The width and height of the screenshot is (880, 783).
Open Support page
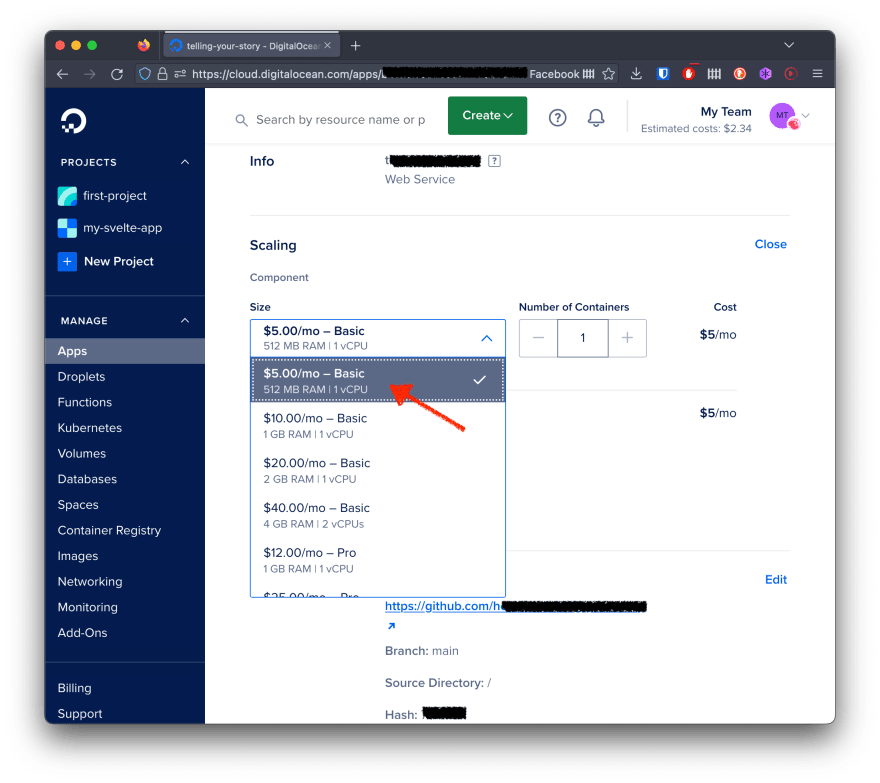tap(80, 714)
